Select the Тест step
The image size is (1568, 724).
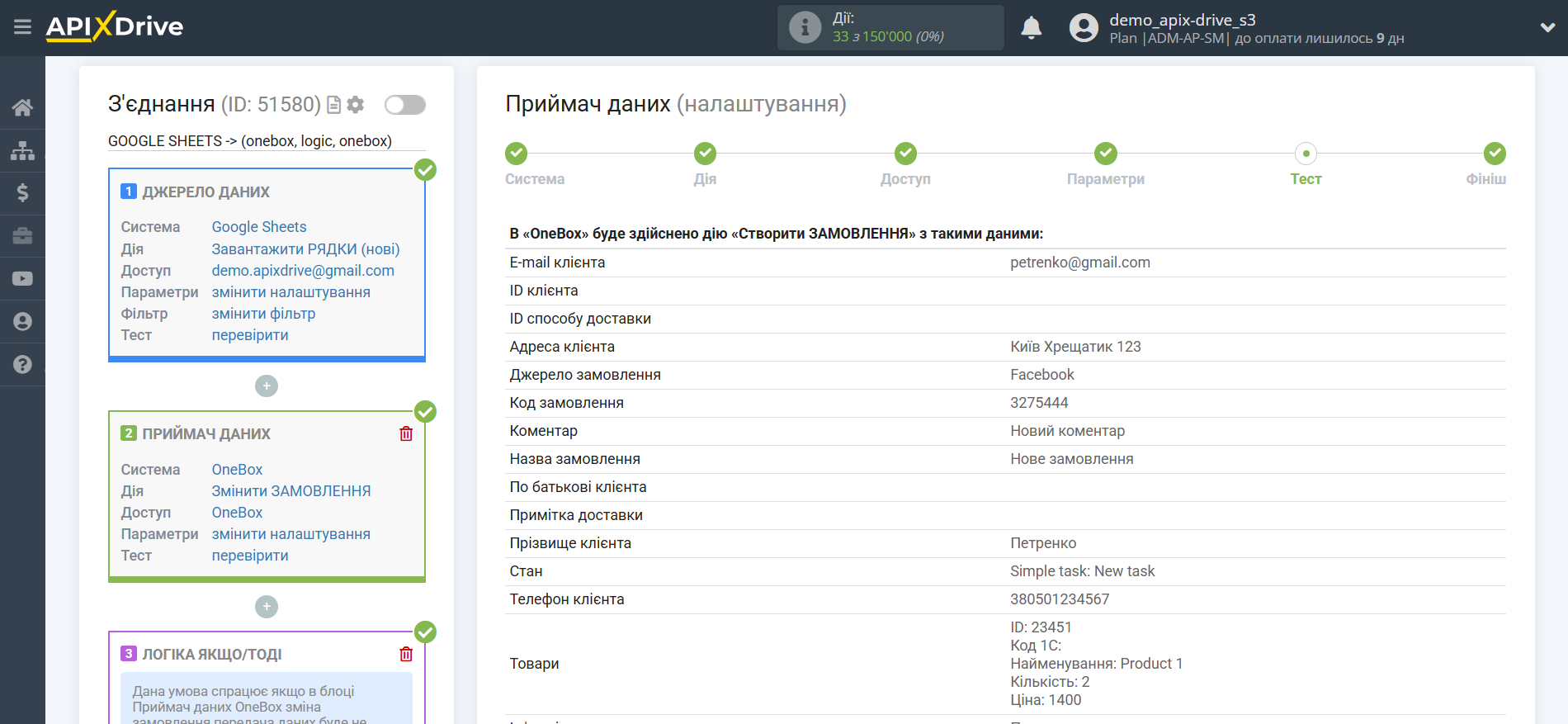(1306, 154)
